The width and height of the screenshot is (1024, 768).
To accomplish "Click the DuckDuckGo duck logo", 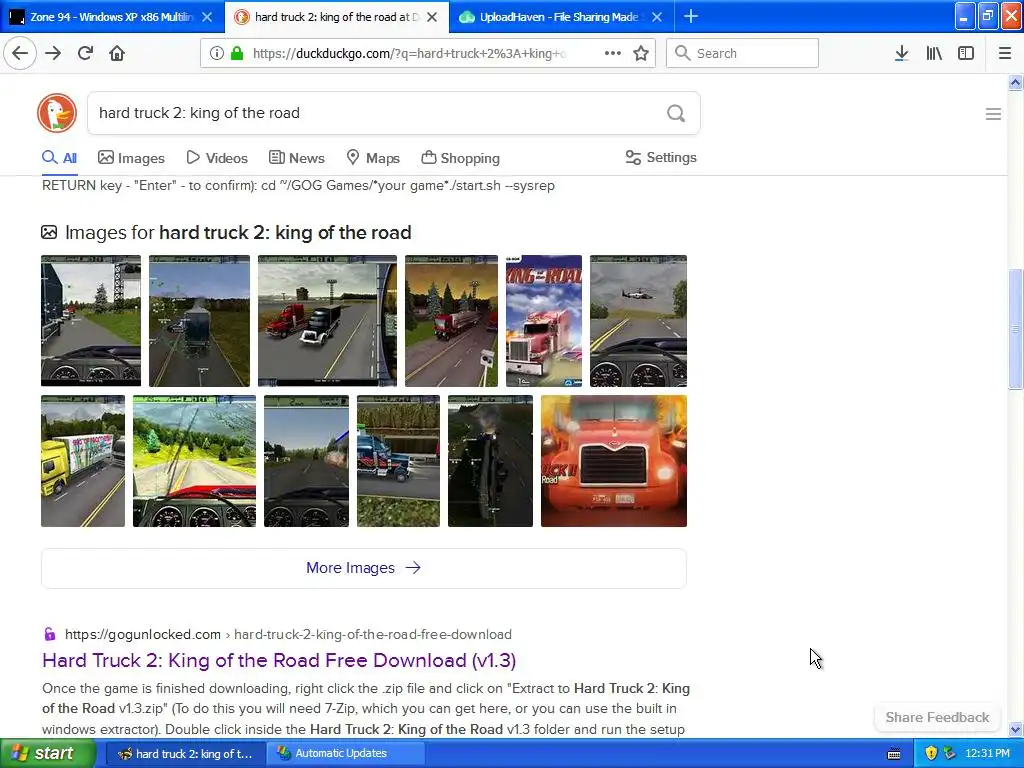I will tap(57, 113).
